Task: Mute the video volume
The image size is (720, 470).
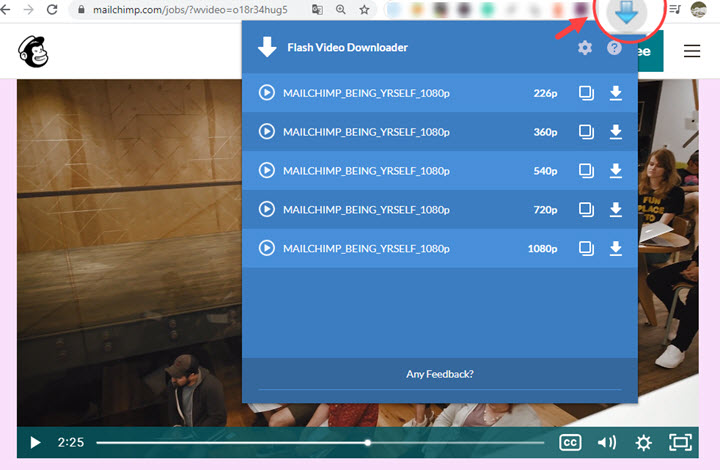Action: [x=607, y=442]
